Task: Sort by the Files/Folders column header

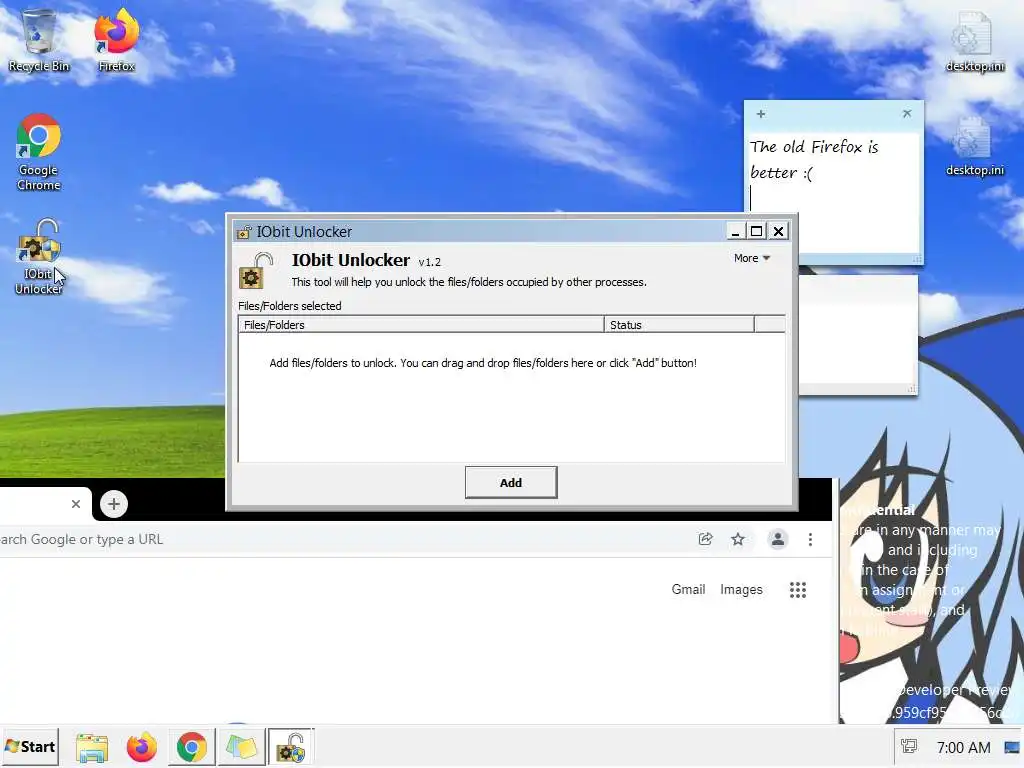Action: (x=421, y=325)
